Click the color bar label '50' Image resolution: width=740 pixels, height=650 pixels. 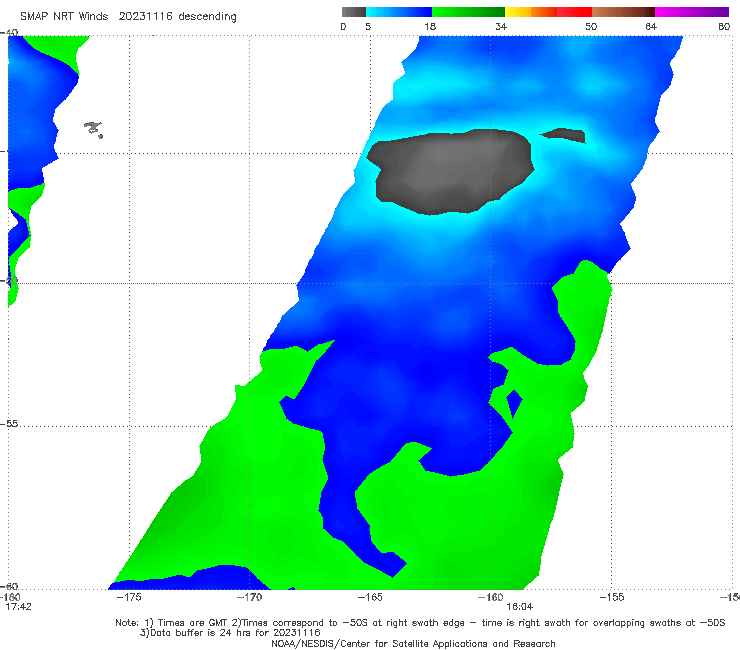pos(591,27)
